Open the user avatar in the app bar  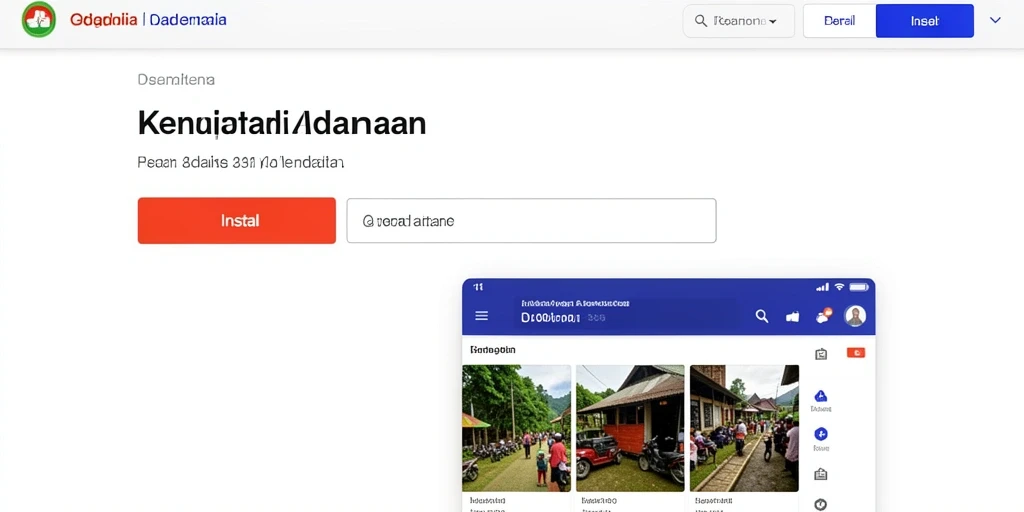(x=855, y=316)
